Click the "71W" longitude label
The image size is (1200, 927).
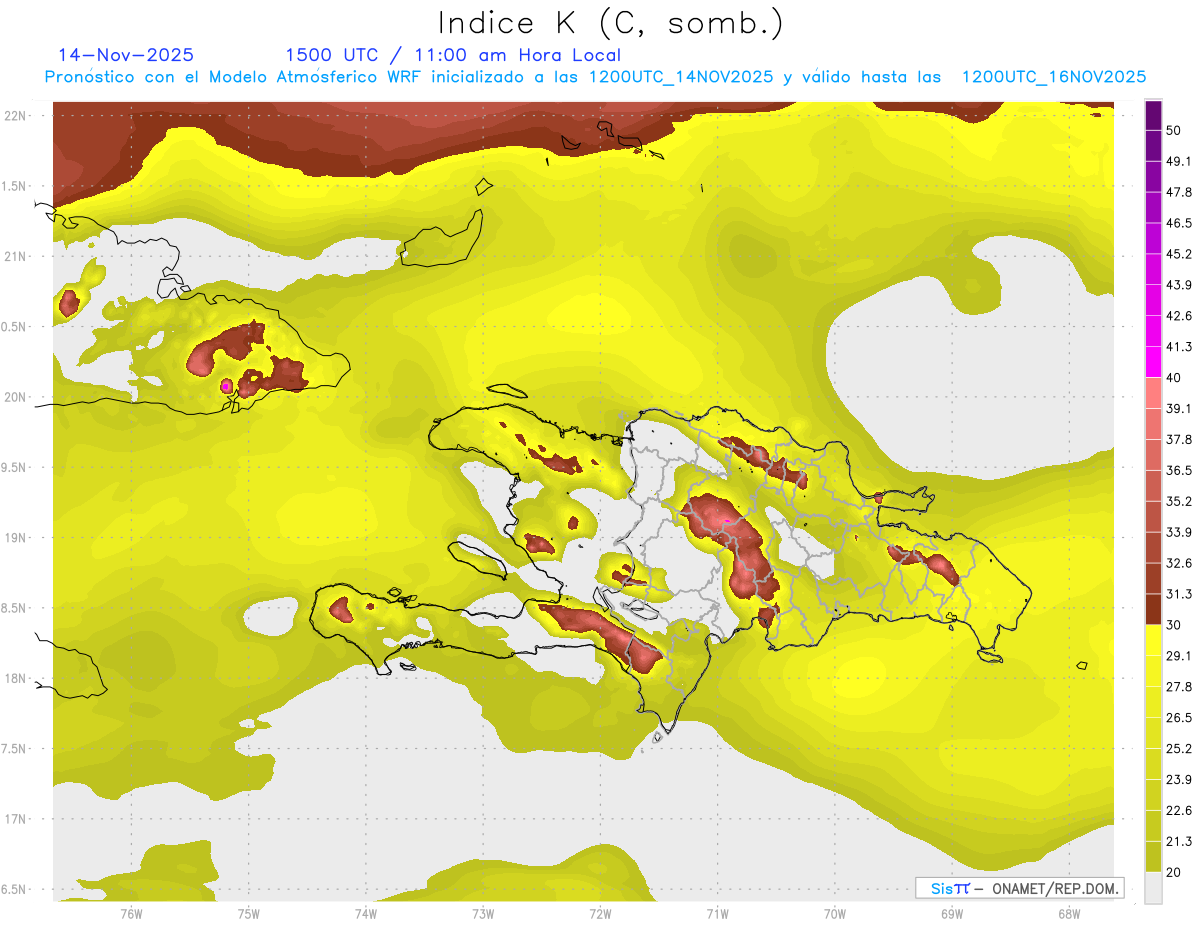[717, 914]
